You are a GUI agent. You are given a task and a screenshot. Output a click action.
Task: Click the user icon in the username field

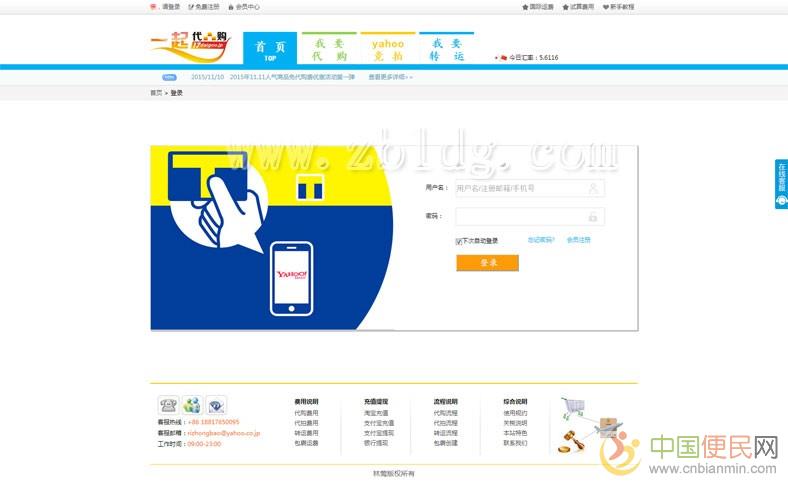click(x=593, y=188)
